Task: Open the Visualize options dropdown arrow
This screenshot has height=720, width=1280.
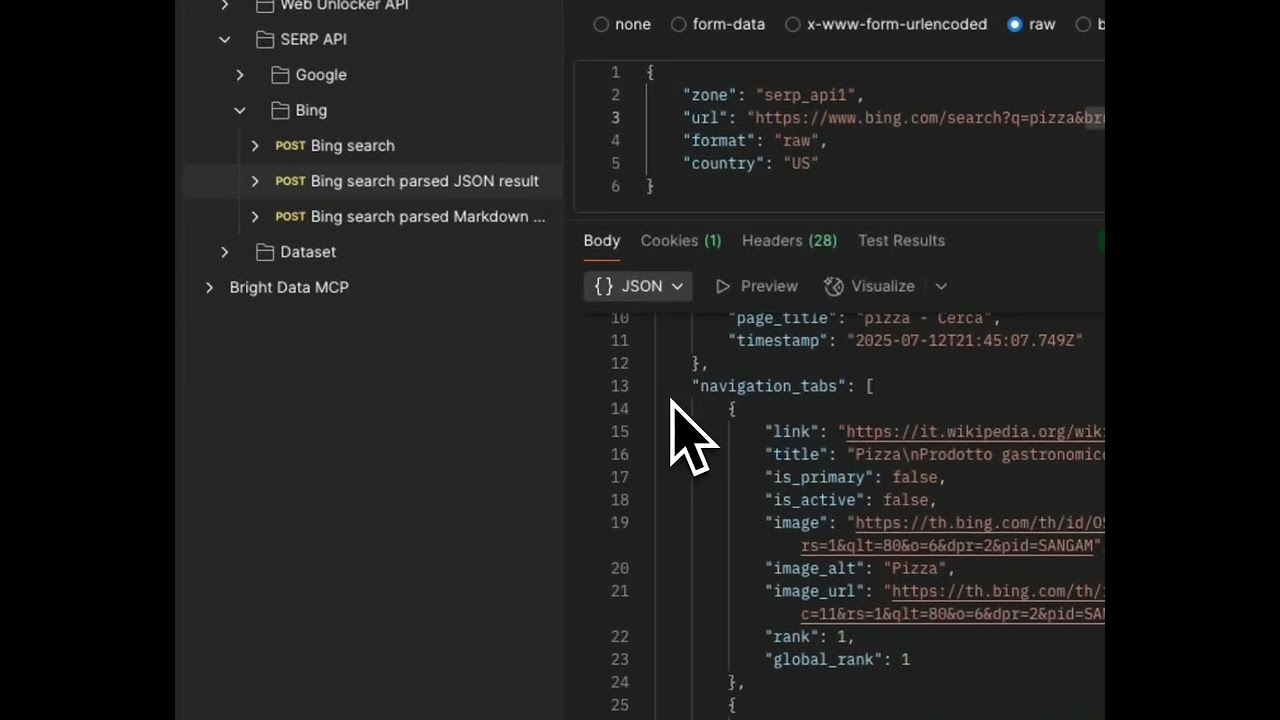Action: tap(941, 286)
